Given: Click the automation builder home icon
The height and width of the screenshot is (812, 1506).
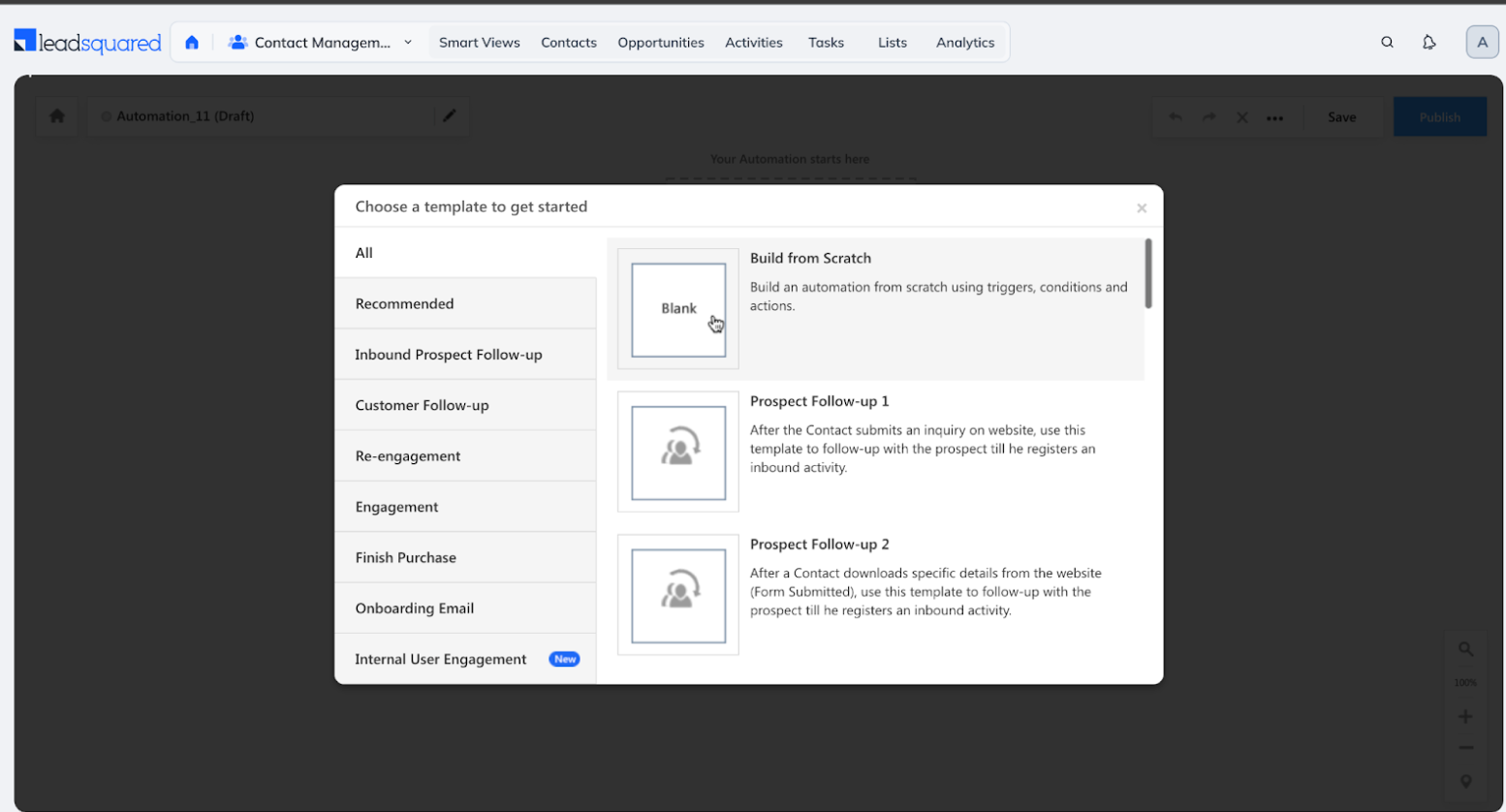Looking at the screenshot, I should coord(57,116).
